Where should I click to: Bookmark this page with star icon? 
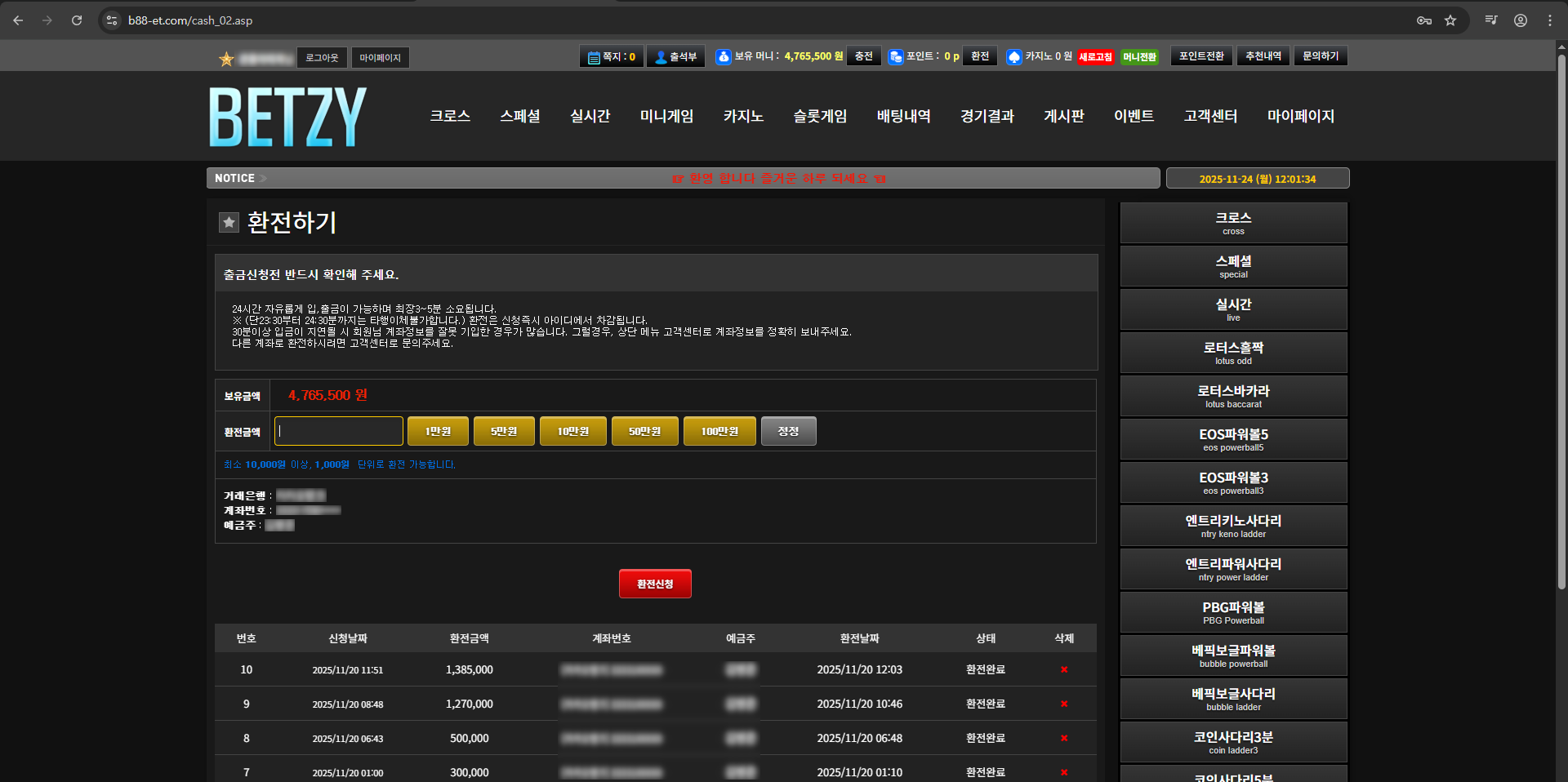point(1450,20)
